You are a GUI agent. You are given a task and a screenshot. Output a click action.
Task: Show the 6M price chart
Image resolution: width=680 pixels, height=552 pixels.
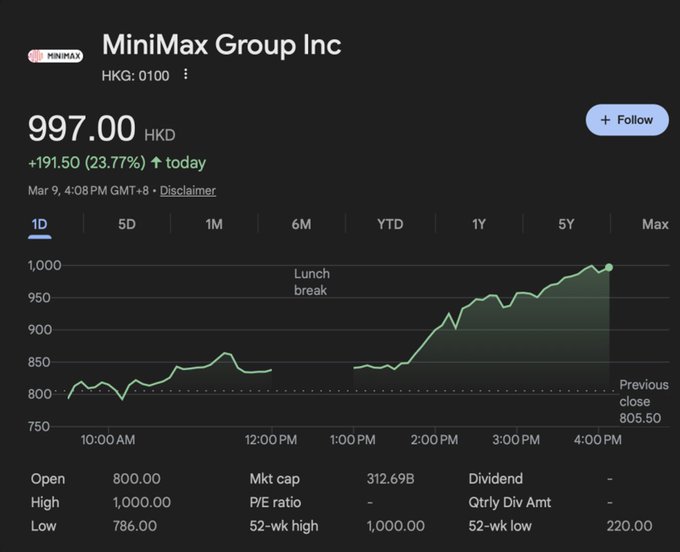[301, 224]
